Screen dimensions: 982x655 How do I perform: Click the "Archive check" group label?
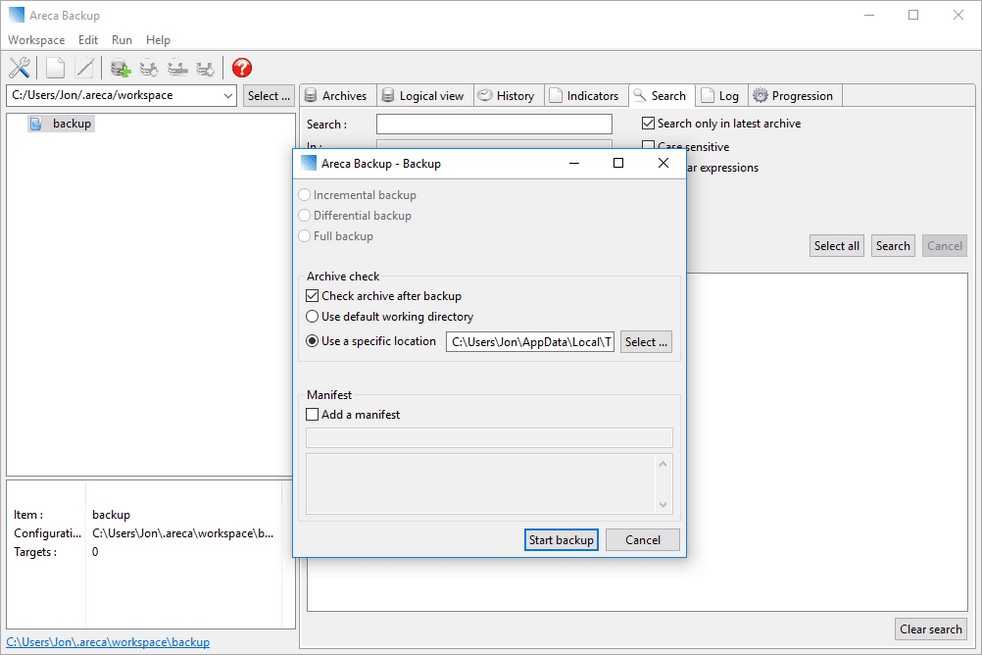point(343,276)
